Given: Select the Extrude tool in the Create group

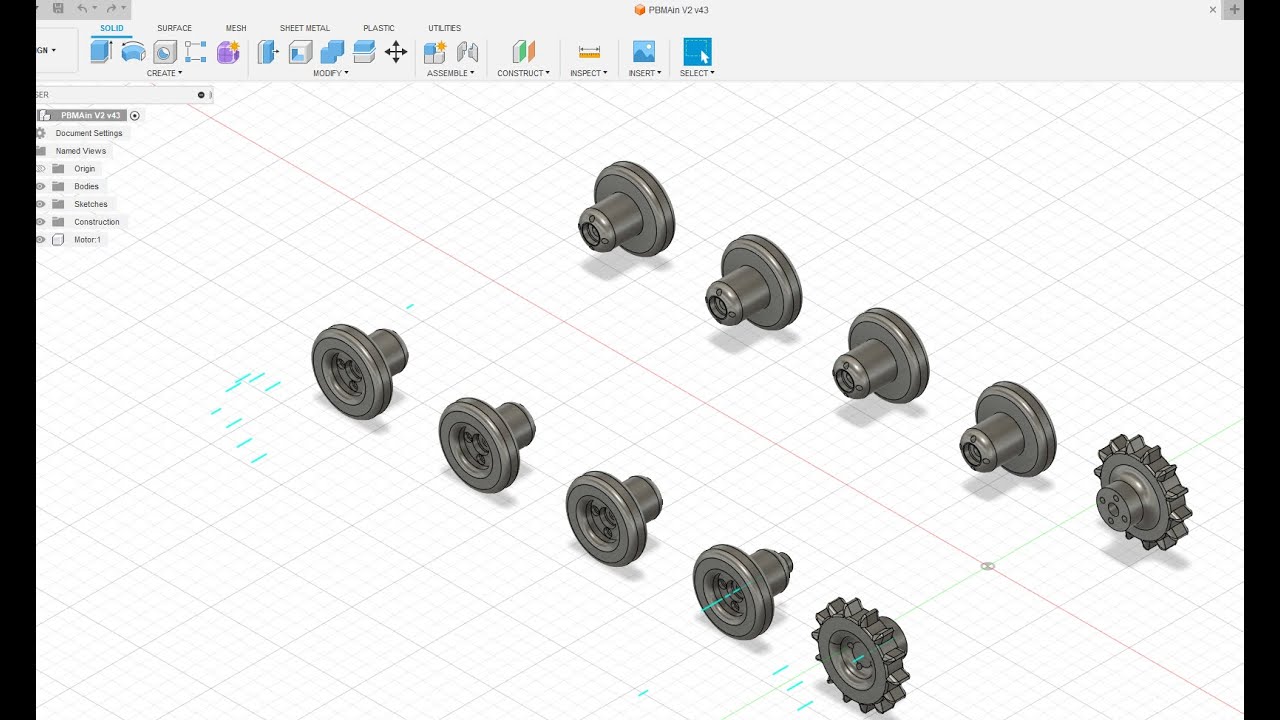Looking at the screenshot, I should click(x=101, y=52).
